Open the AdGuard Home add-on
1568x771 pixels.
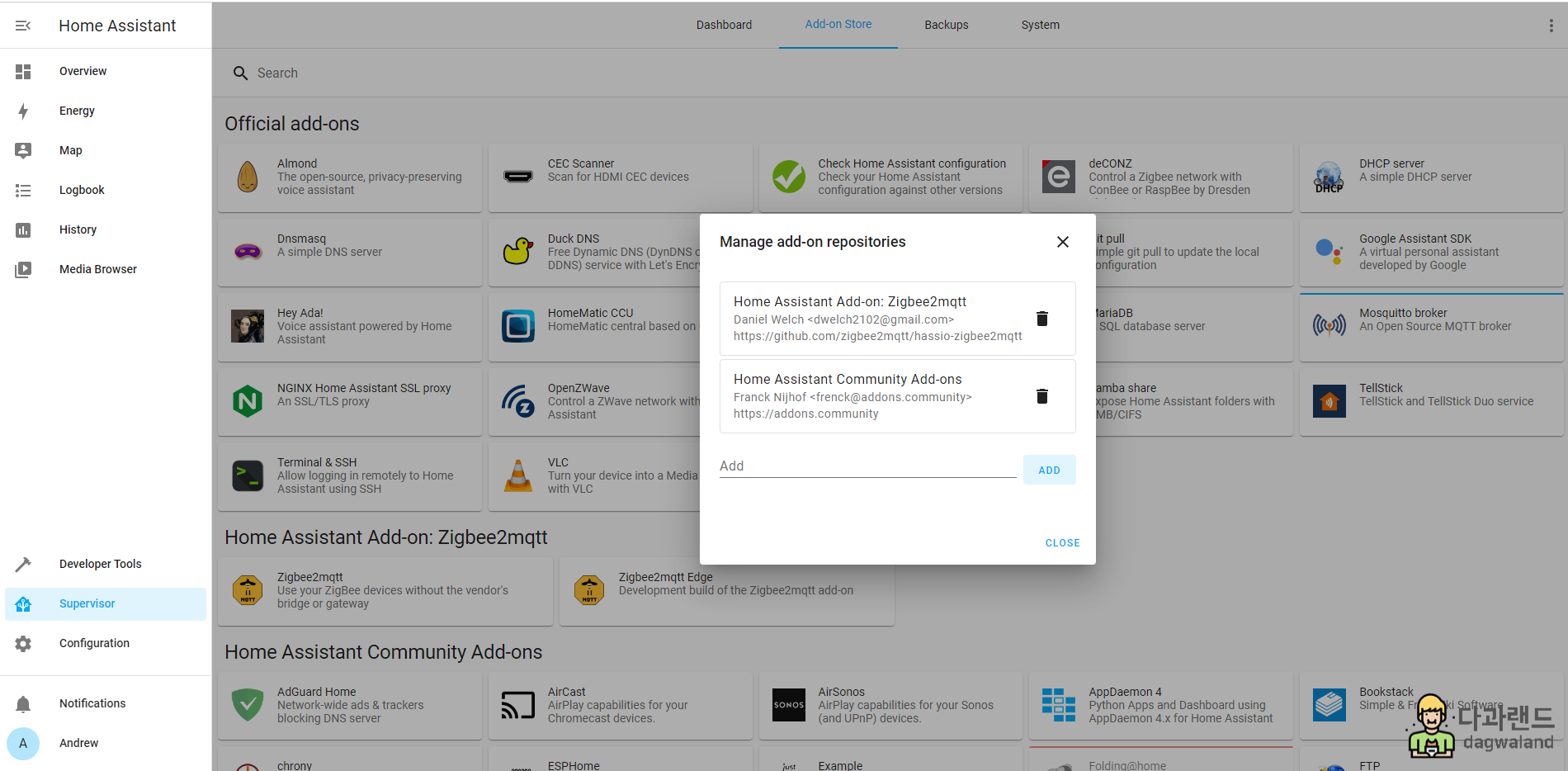[350, 706]
